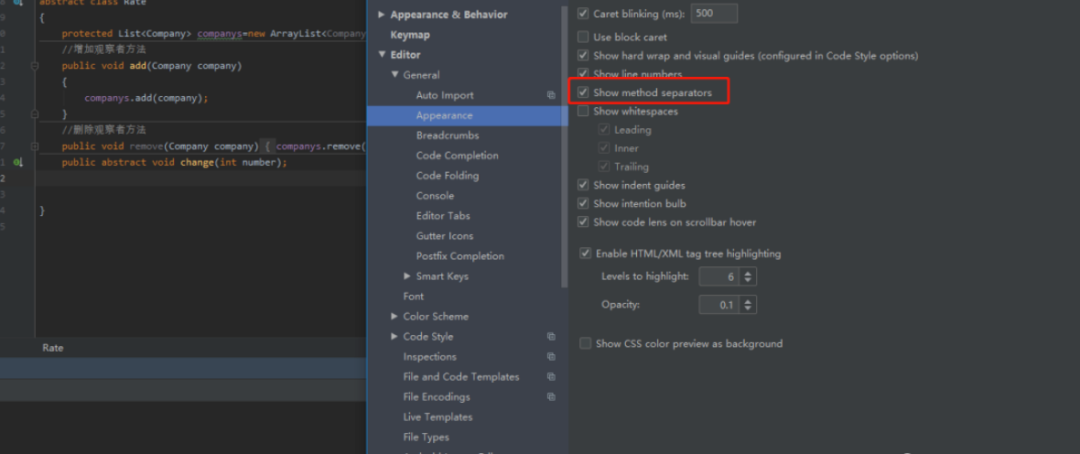1080x454 pixels.
Task: Click the Opacity value field
Action: tap(720, 305)
